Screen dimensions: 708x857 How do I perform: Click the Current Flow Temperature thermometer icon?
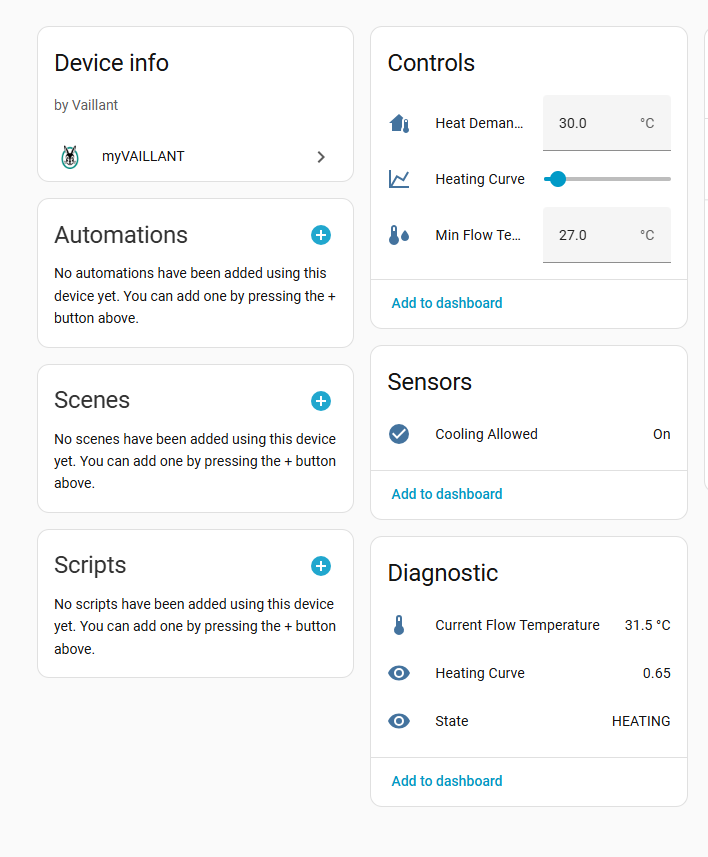(399, 625)
